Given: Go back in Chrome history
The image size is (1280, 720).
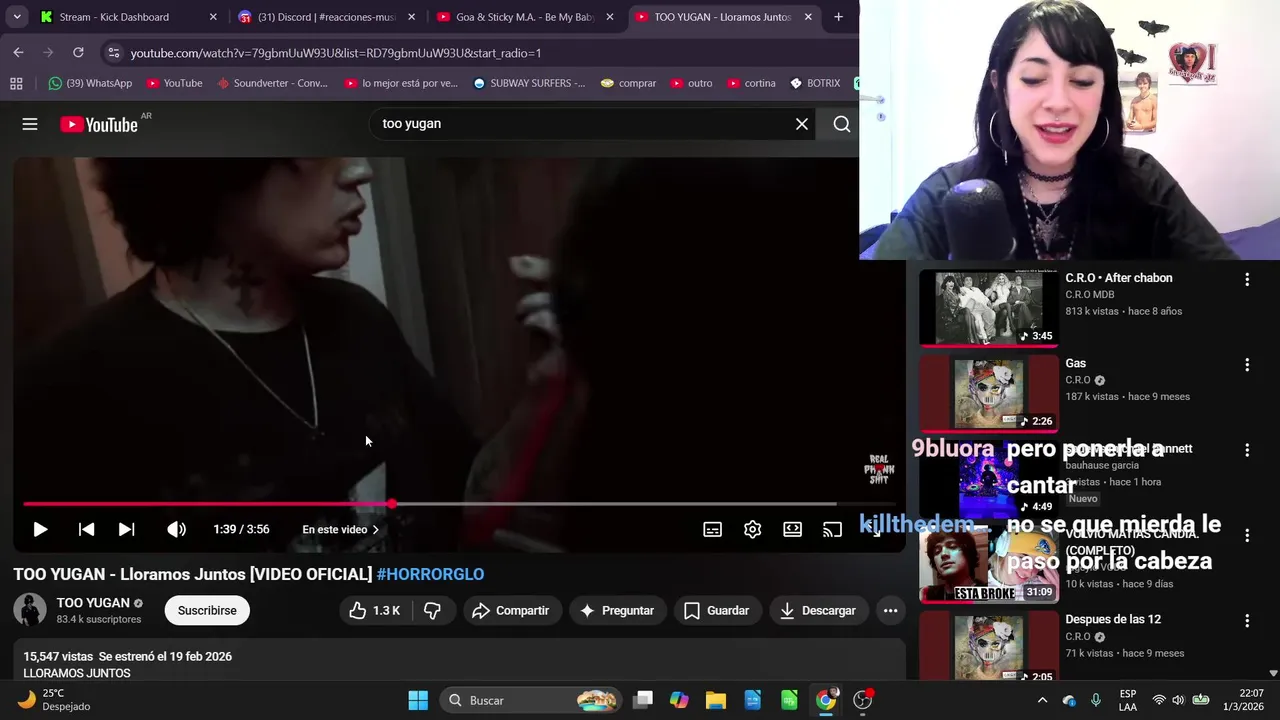Looking at the screenshot, I should pos(18,52).
